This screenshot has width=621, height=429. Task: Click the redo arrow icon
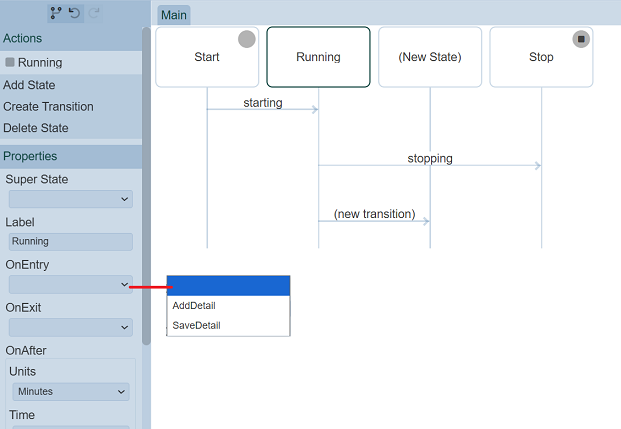pos(95,13)
